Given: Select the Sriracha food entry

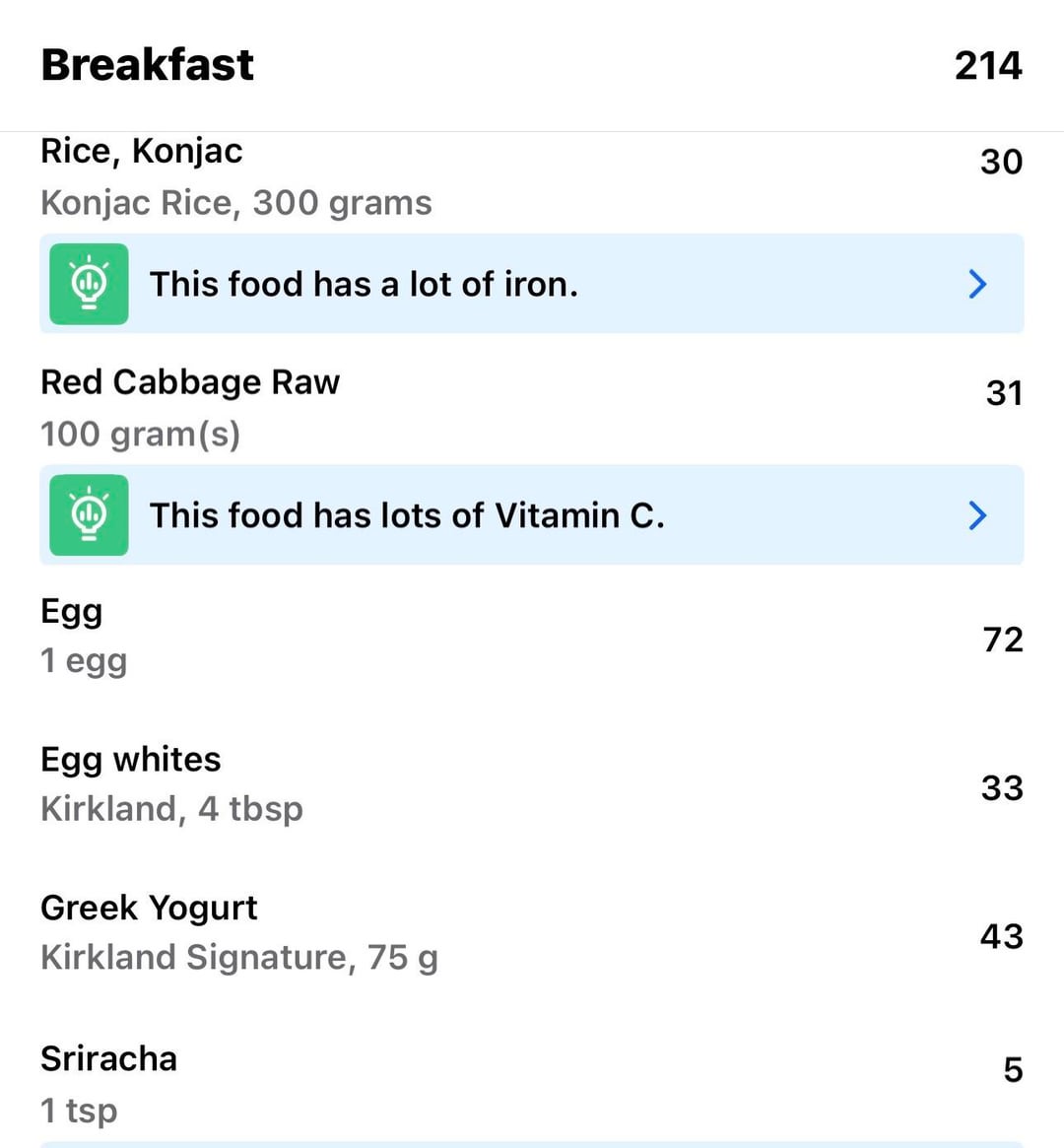Looking at the screenshot, I should pyautogui.click(x=108, y=1082).
